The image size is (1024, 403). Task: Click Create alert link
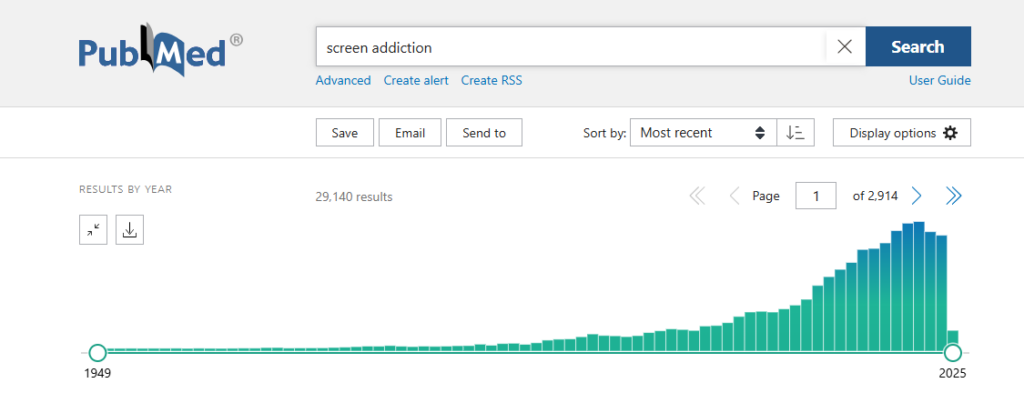tap(416, 80)
